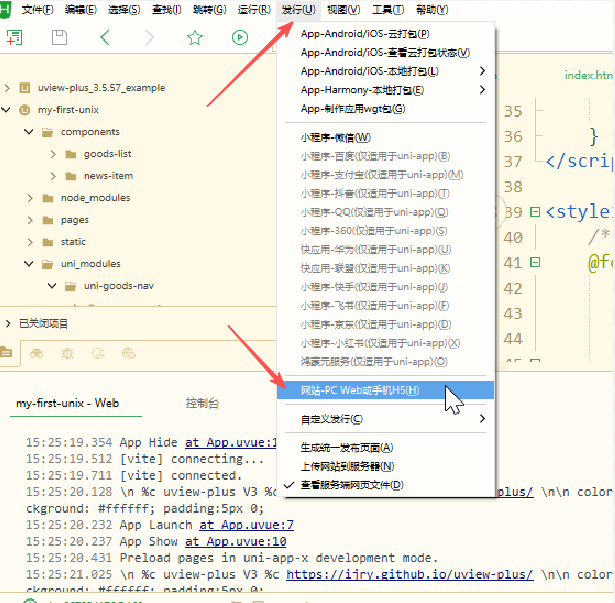Click my-first-unix project icon

[x=25, y=109]
